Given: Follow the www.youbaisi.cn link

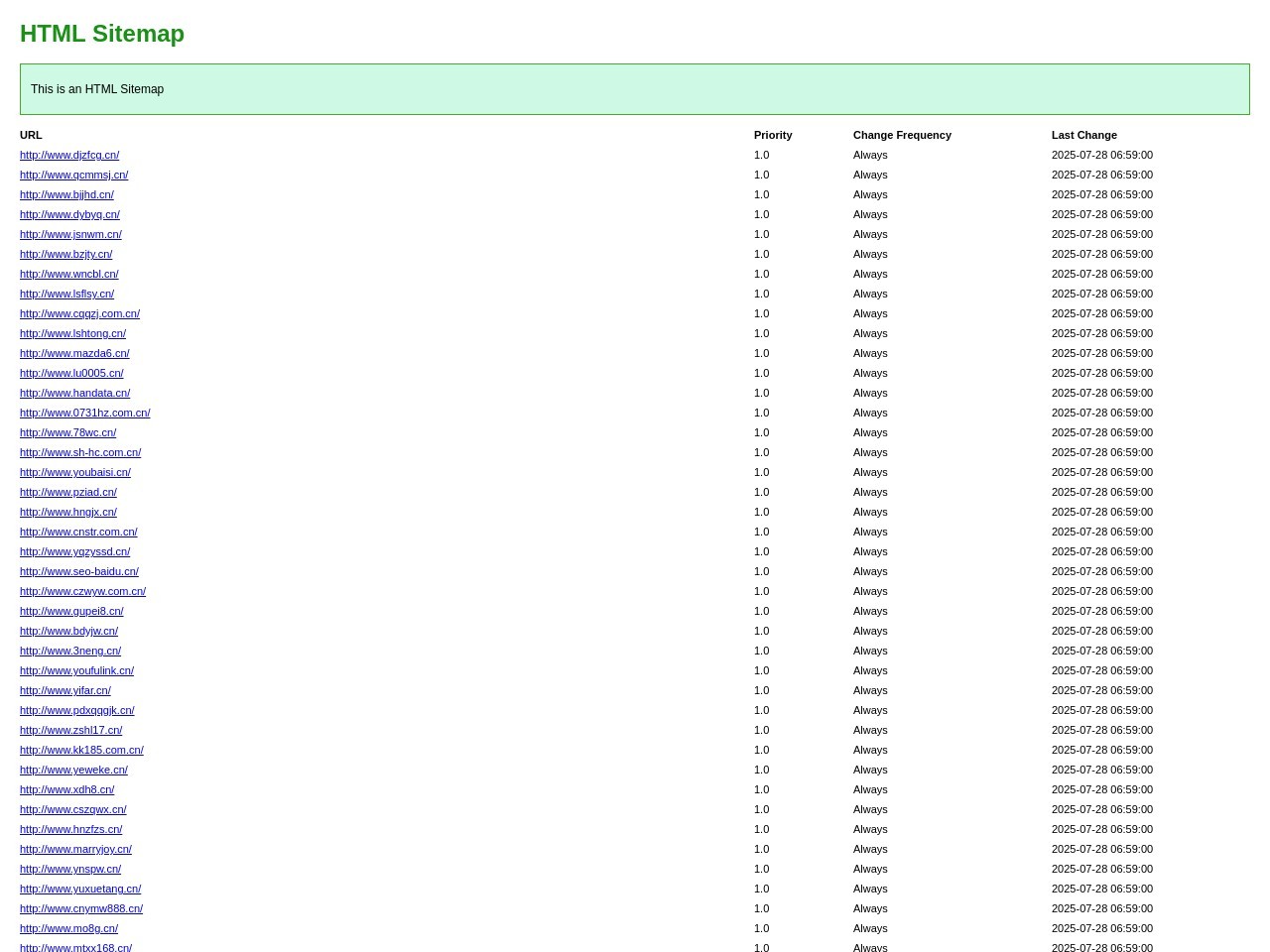Looking at the screenshot, I should tap(75, 472).
